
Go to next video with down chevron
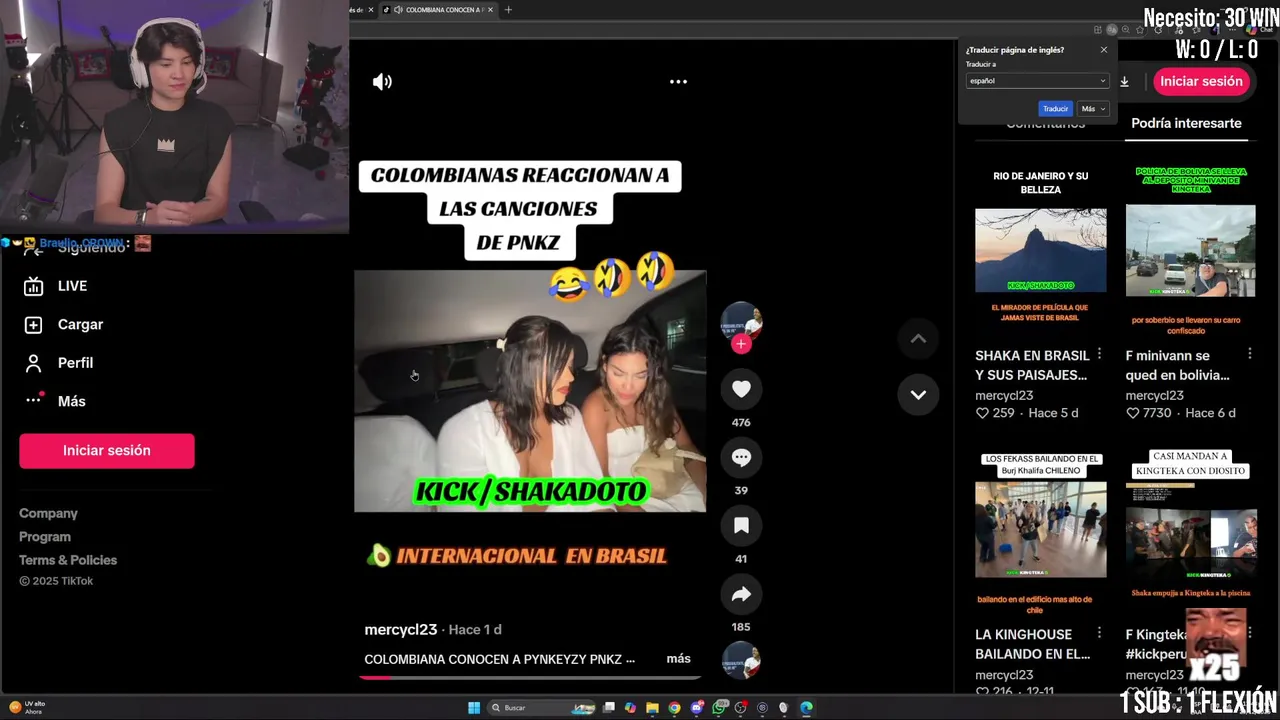[918, 394]
